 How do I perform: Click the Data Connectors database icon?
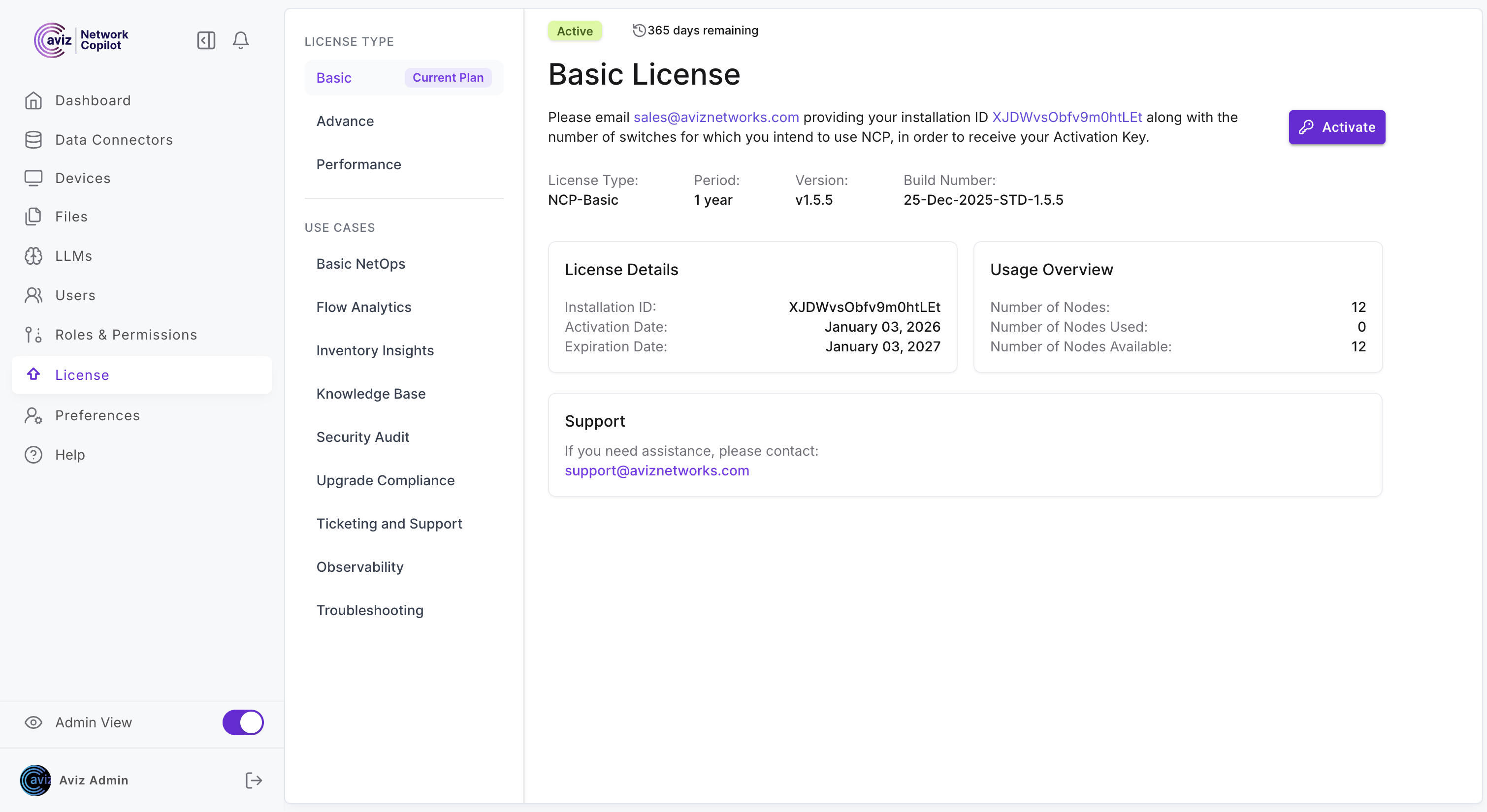(x=33, y=140)
